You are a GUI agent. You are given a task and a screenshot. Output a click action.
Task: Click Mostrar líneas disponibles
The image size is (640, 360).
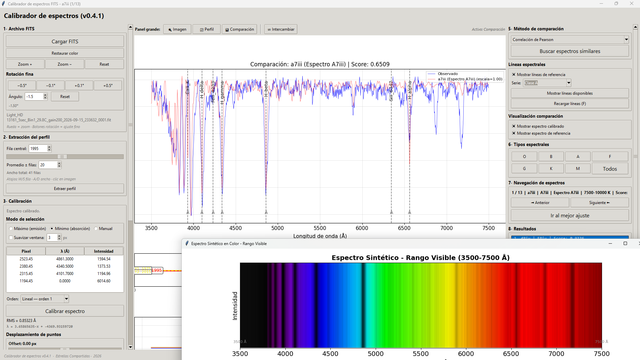tap(570, 93)
